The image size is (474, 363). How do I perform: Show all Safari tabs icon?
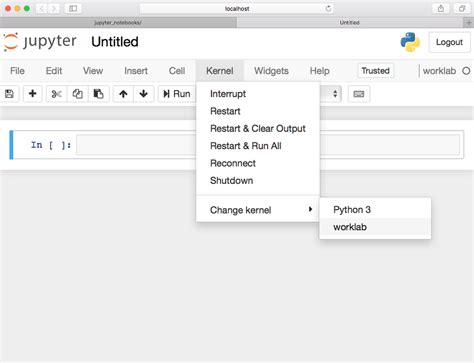tap(462, 8)
